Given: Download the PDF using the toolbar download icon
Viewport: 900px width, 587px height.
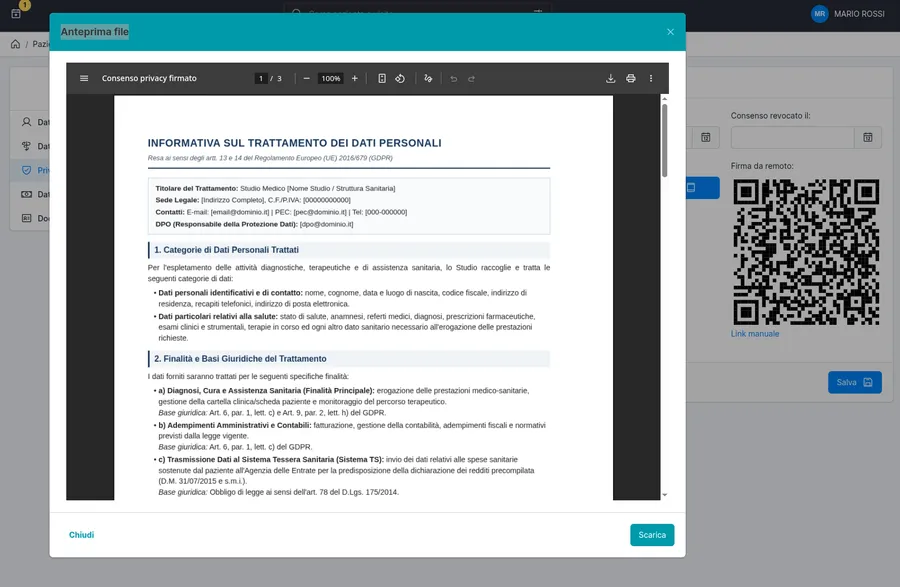Looking at the screenshot, I should point(611,79).
